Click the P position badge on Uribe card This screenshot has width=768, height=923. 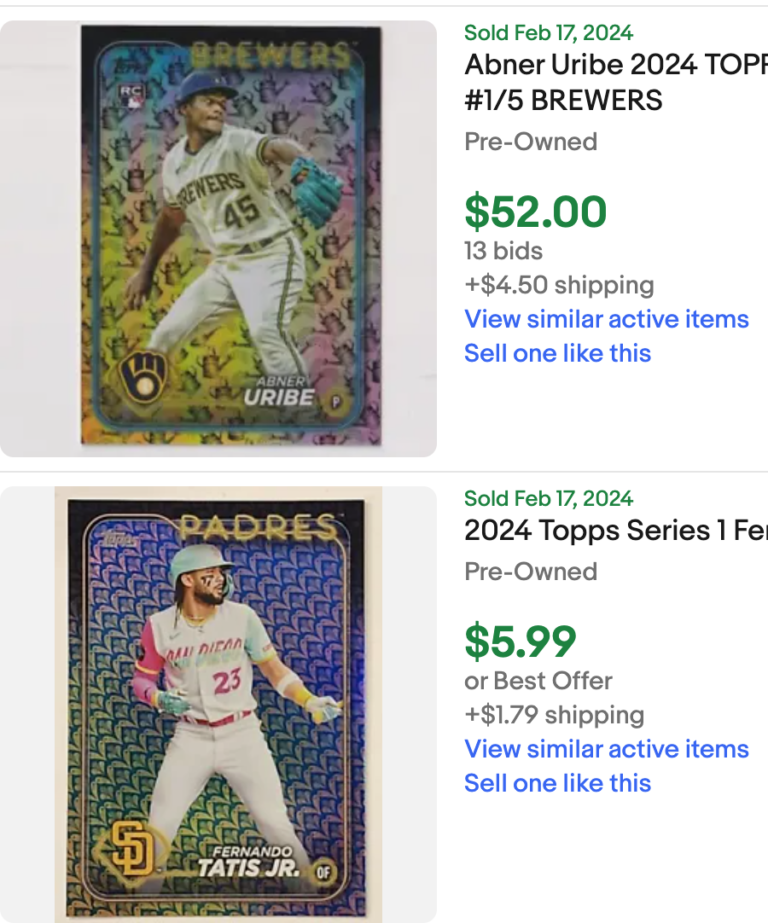[336, 402]
